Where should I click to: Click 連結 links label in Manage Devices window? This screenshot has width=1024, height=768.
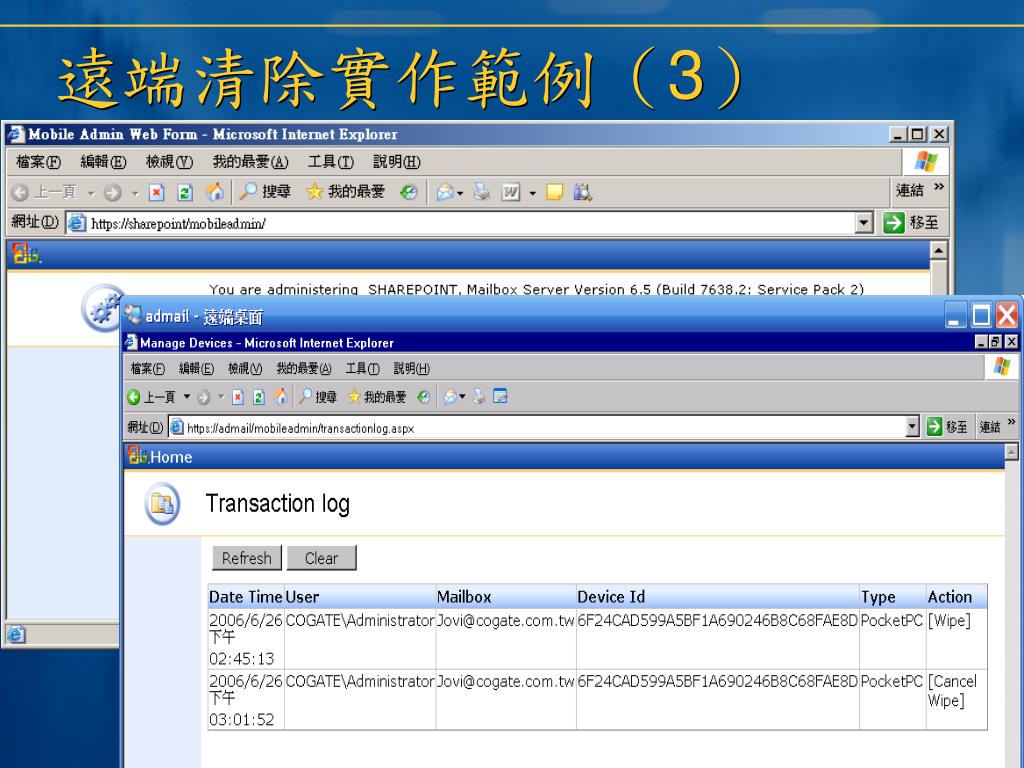click(990, 427)
